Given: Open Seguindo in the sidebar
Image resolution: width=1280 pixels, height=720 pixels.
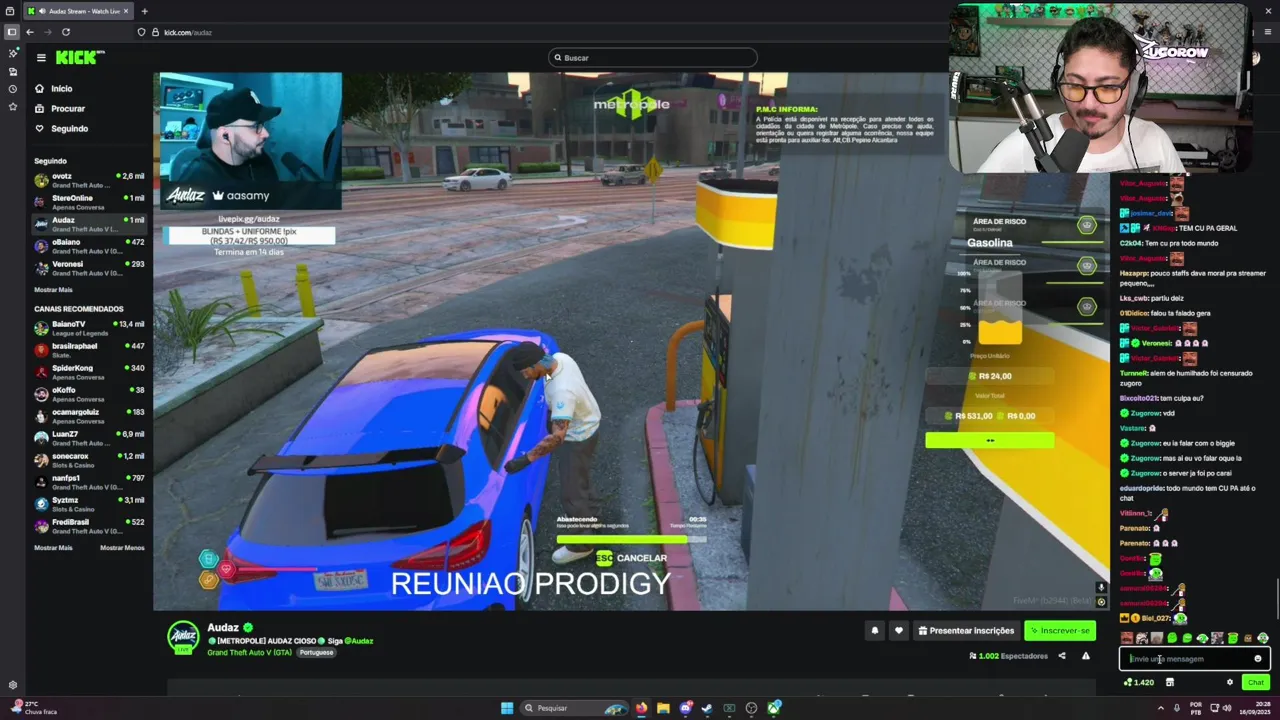Looking at the screenshot, I should click(61, 128).
